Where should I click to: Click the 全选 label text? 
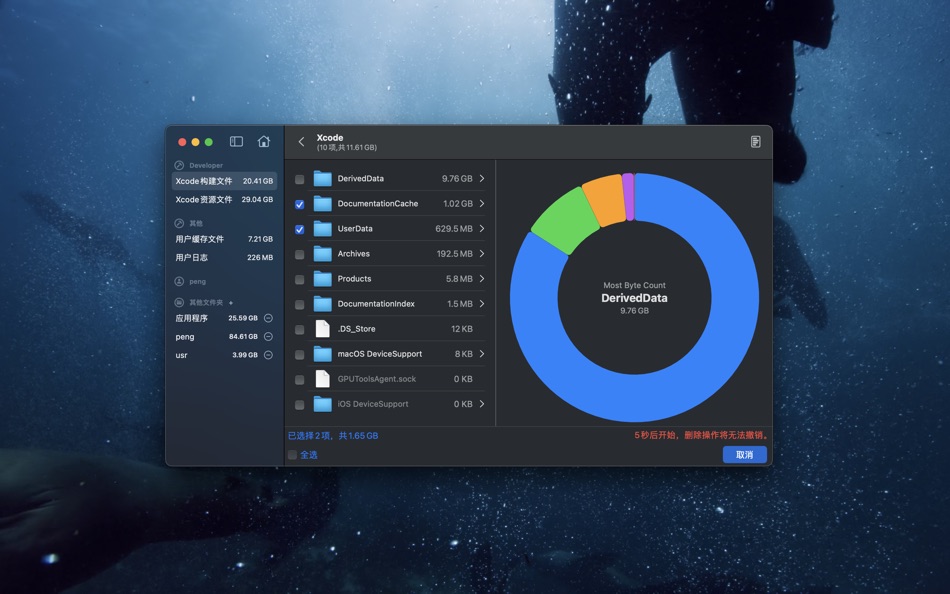pos(309,455)
